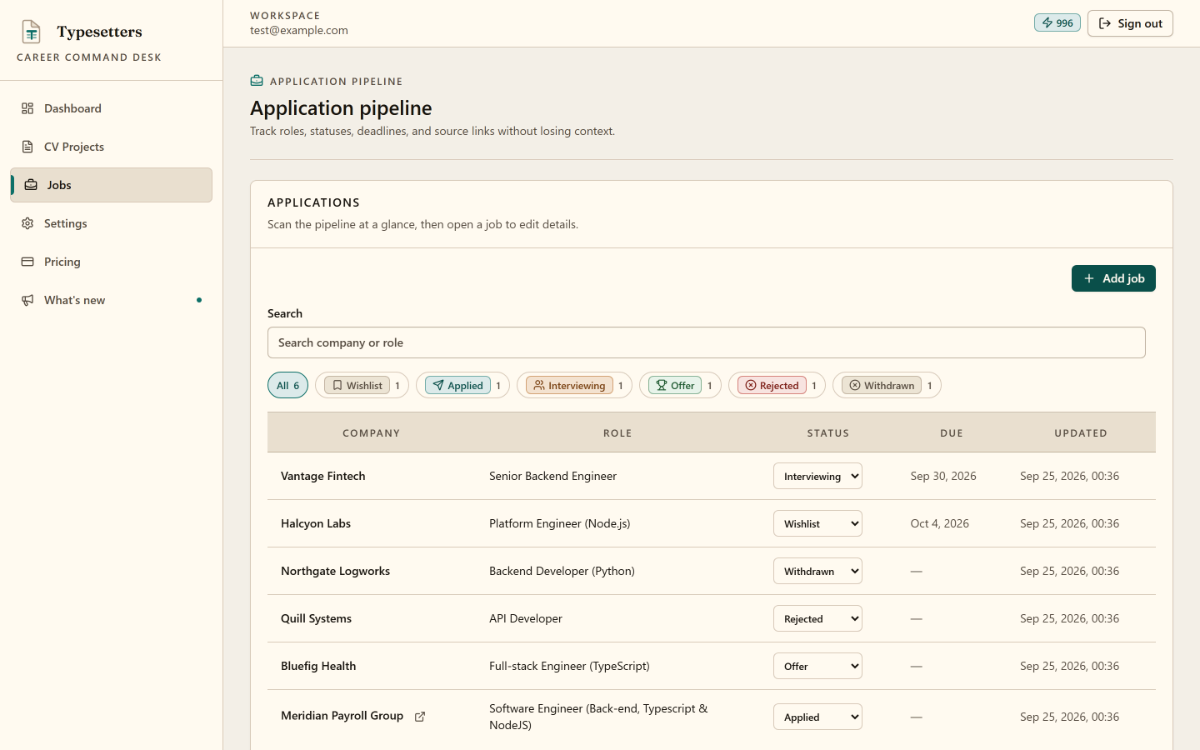Click the Jobs briefcase icon in sidebar
The height and width of the screenshot is (750, 1200).
coord(31,185)
